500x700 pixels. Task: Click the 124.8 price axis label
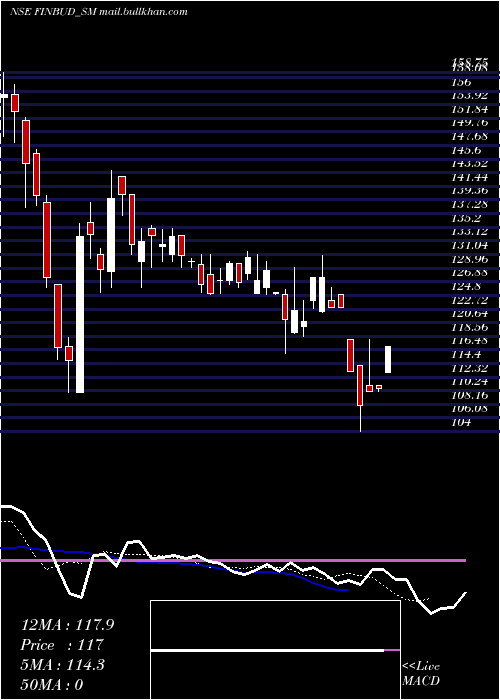point(466,286)
